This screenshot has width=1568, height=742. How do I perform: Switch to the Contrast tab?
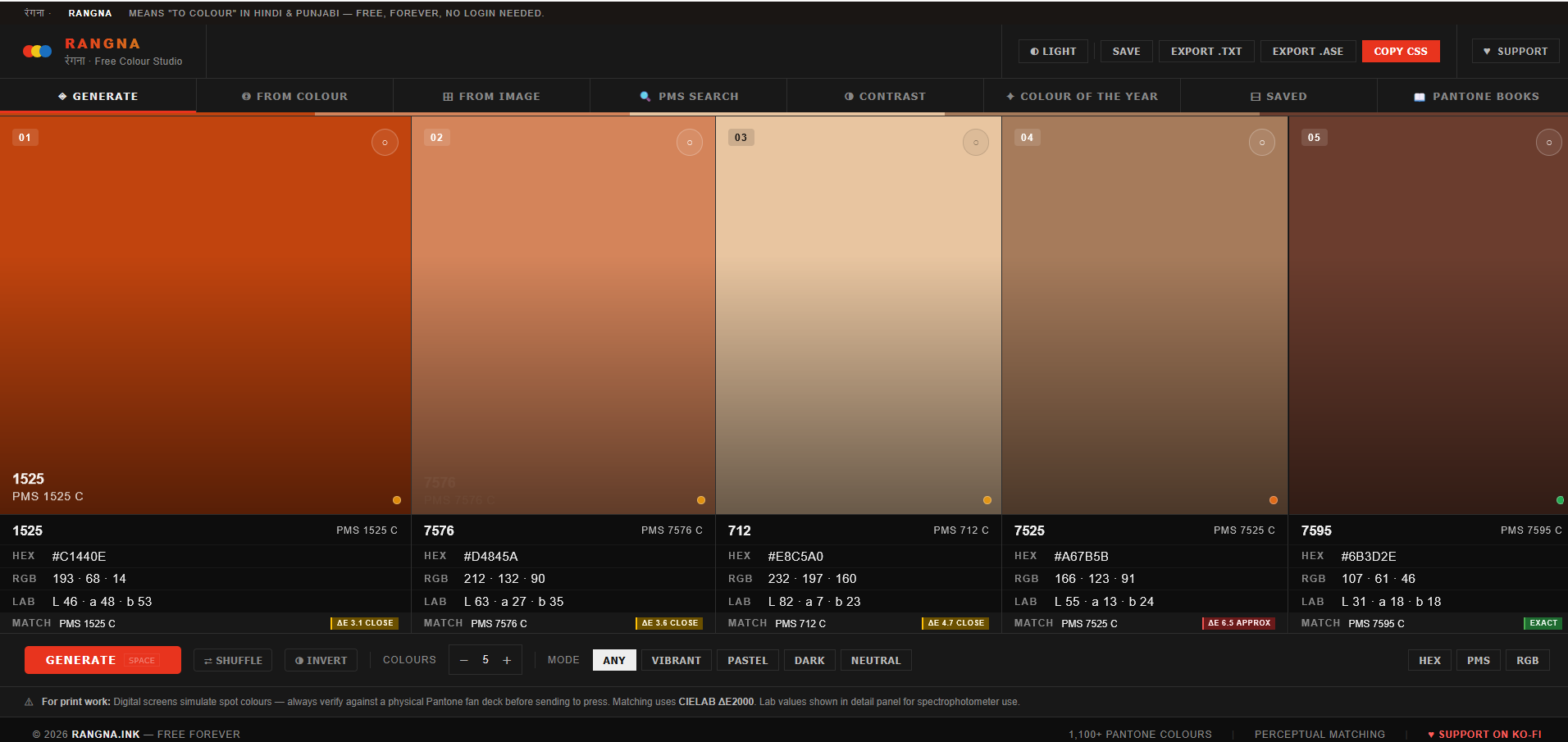885,97
